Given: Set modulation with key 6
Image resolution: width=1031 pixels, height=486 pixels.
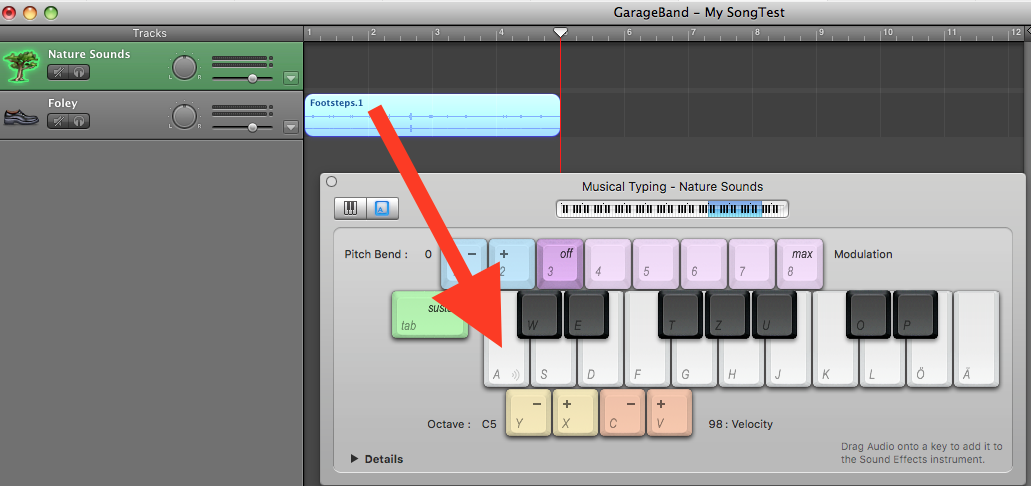Looking at the screenshot, I should [704, 264].
